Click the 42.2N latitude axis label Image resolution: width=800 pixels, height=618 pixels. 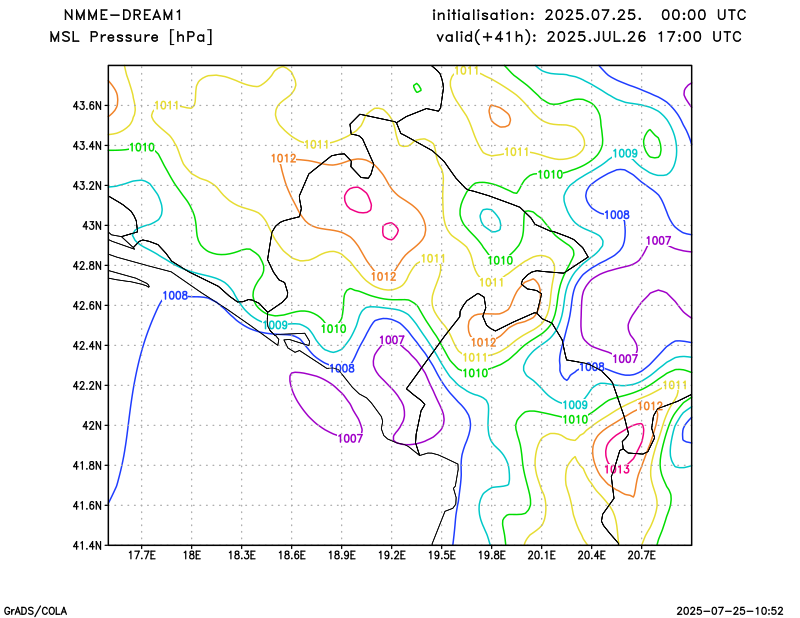(x=87, y=385)
